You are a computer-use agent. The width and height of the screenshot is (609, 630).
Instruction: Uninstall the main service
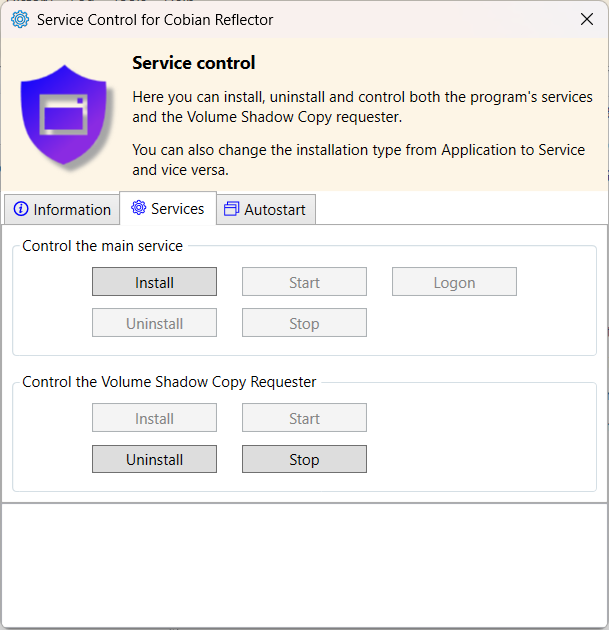pos(154,323)
